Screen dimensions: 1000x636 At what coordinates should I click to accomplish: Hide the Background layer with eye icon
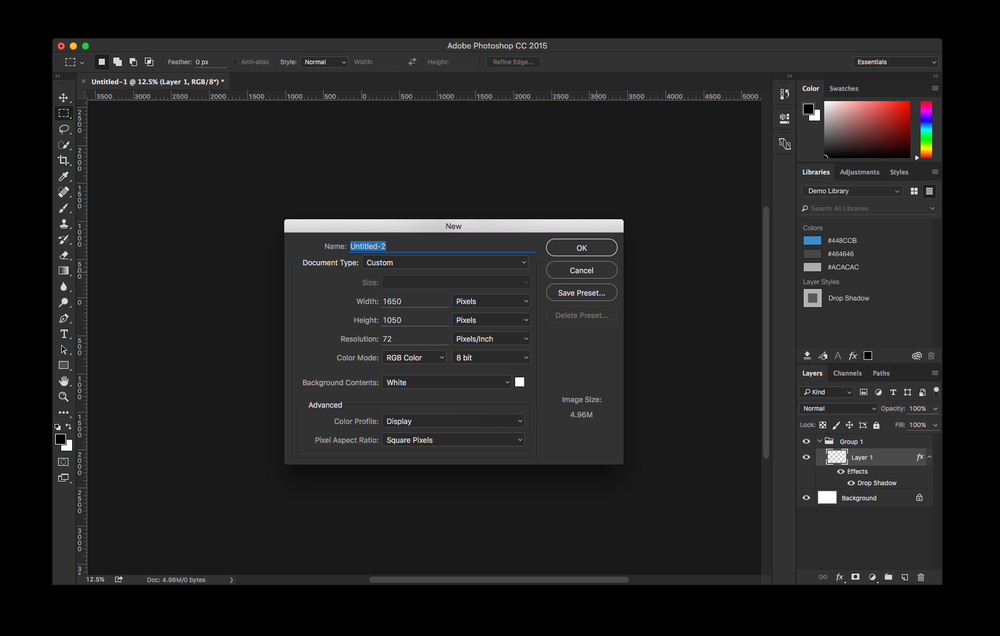(x=806, y=498)
